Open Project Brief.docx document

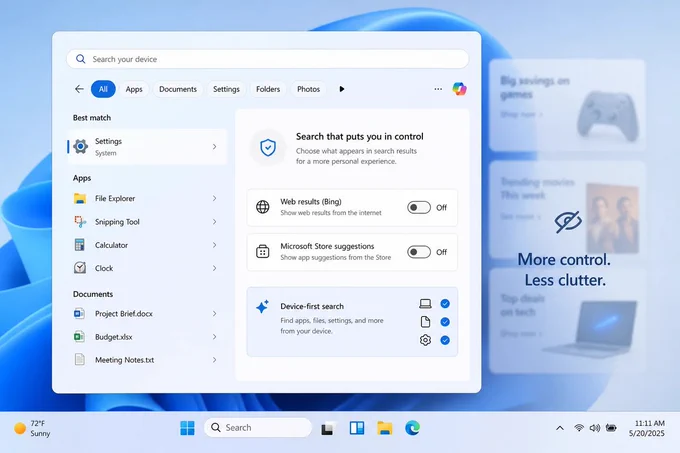pyautogui.click(x=147, y=313)
